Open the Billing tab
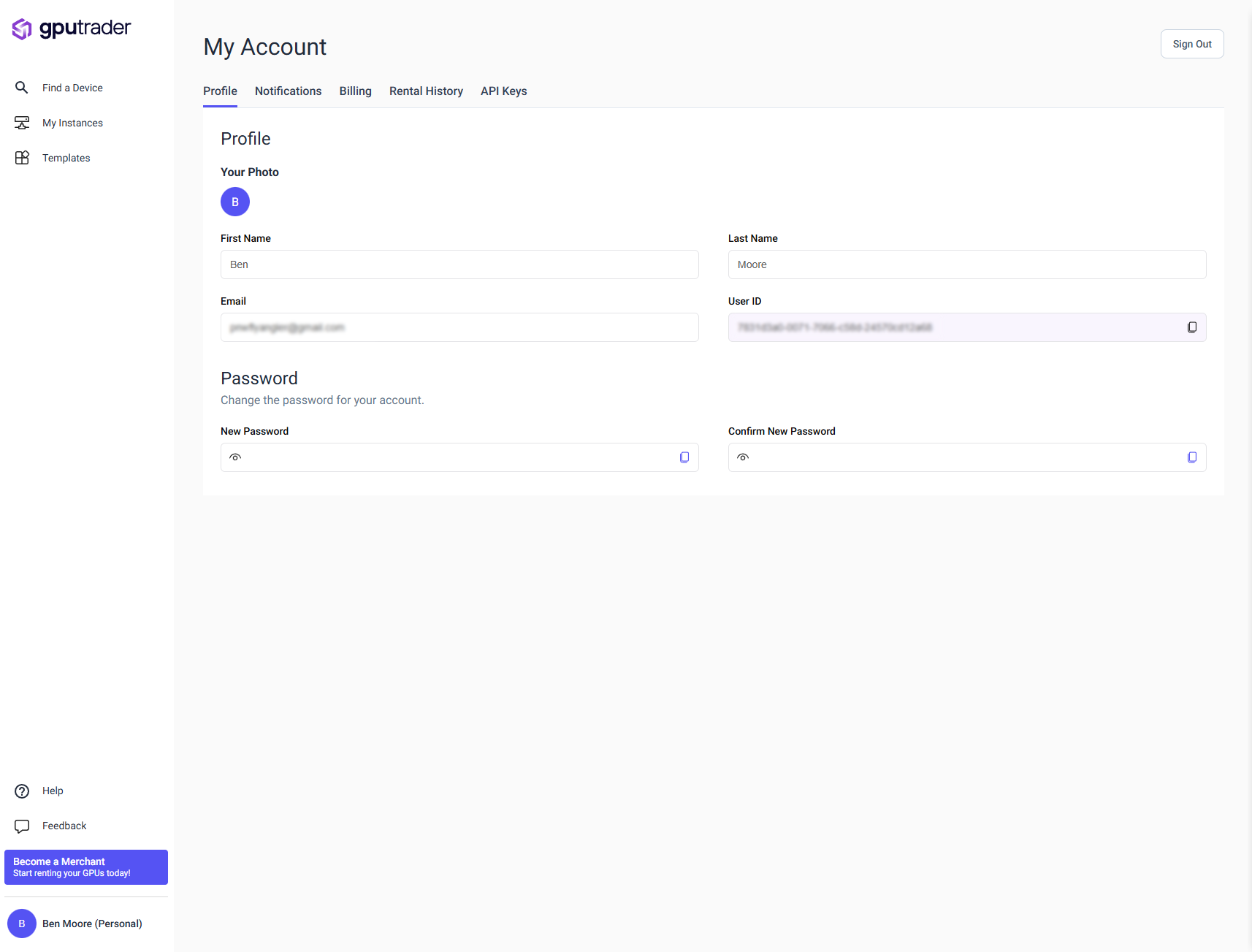 [355, 91]
